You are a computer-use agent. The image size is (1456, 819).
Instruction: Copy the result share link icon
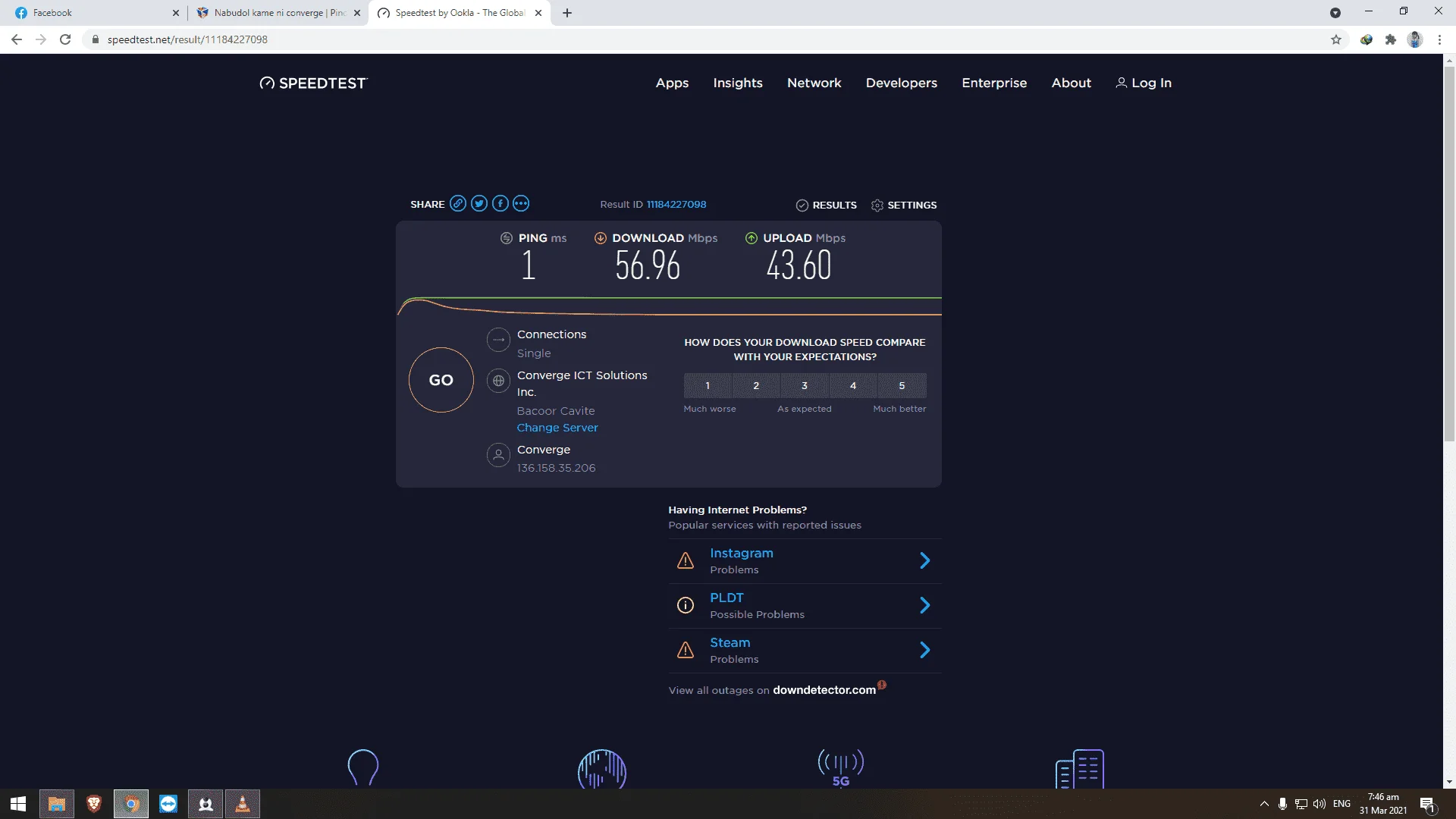tap(458, 203)
